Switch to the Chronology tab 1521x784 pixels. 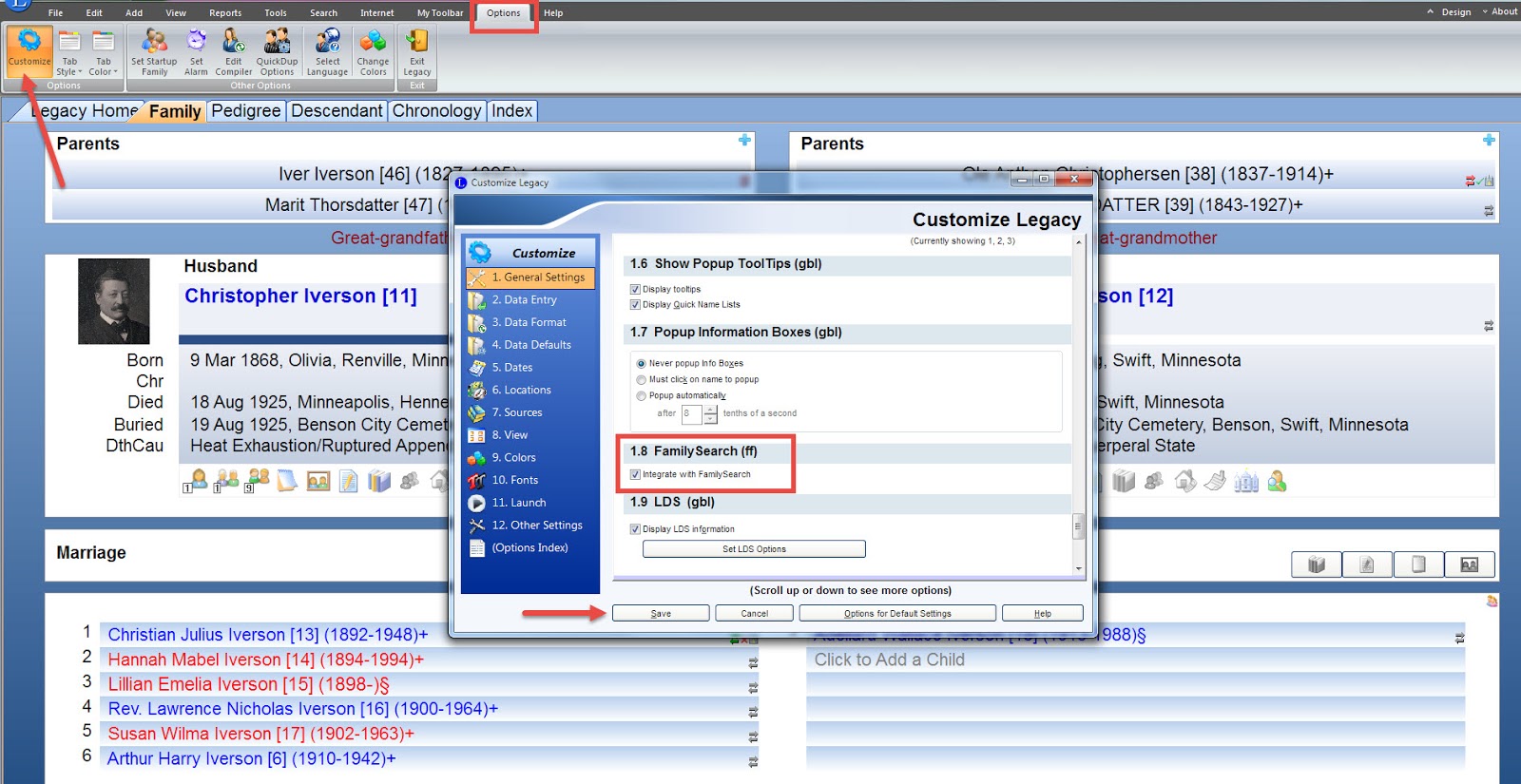(x=437, y=111)
